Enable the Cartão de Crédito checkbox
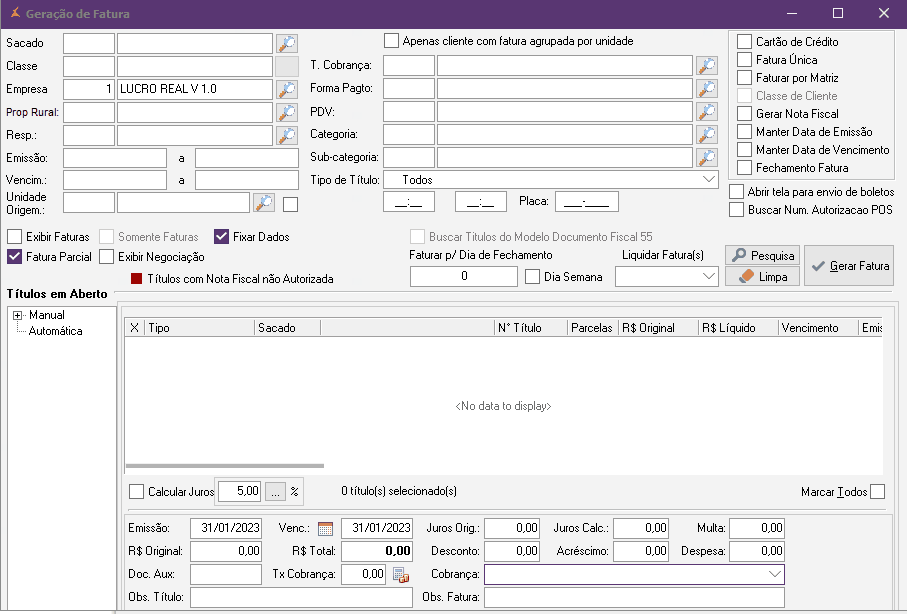907x614 pixels. 744,42
